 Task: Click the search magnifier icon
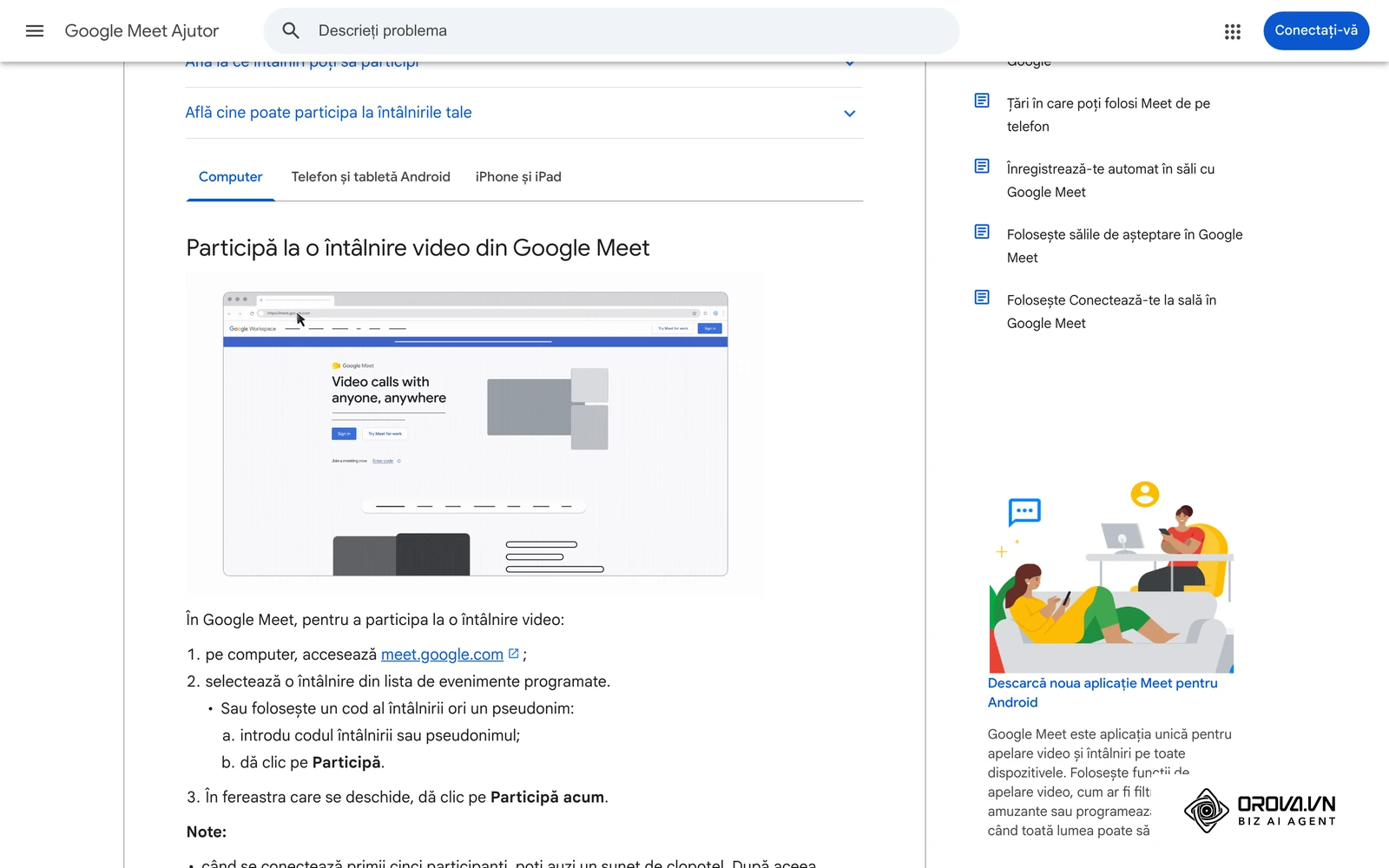291,31
